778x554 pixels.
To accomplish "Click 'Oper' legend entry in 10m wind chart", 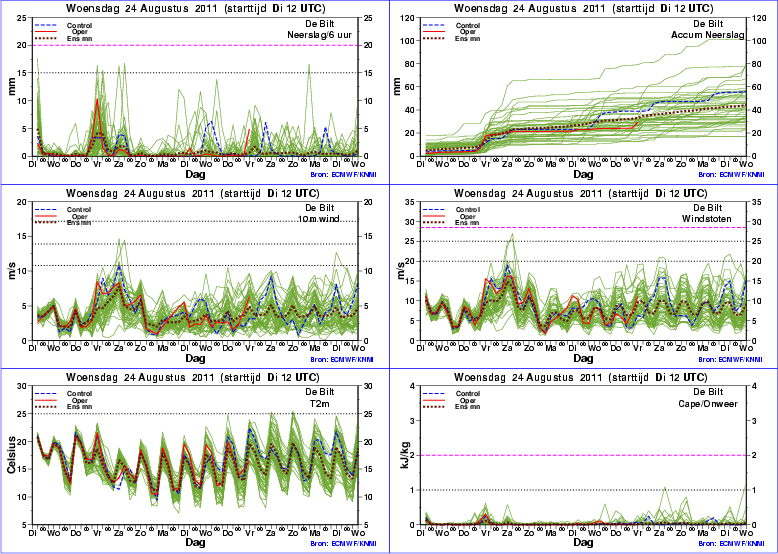I will point(80,217).
